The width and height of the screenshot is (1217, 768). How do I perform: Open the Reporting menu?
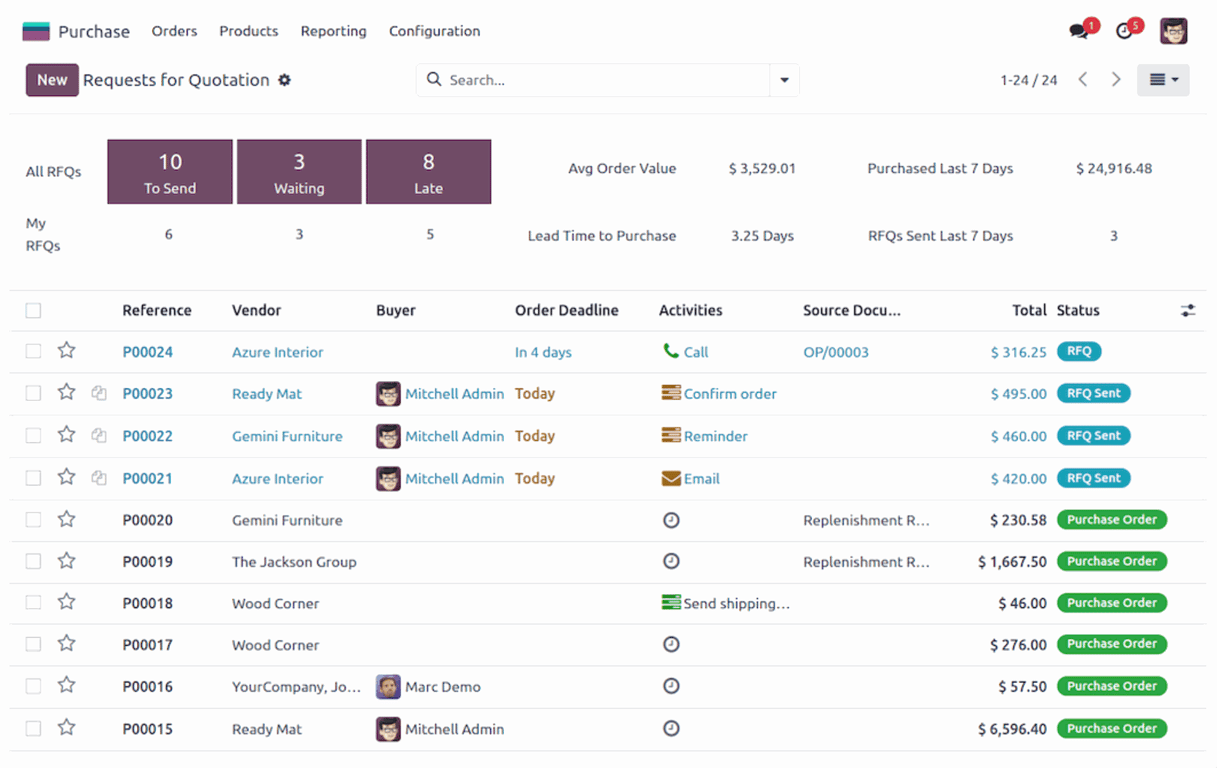tap(333, 31)
